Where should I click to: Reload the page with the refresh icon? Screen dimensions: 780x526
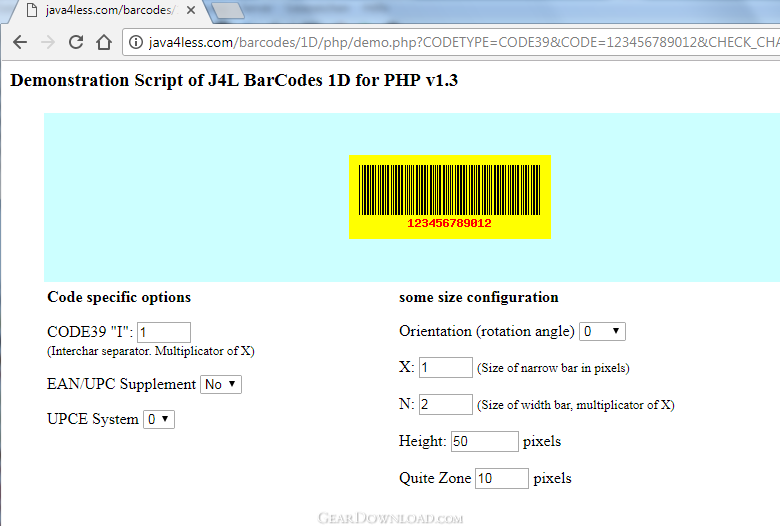click(x=76, y=42)
